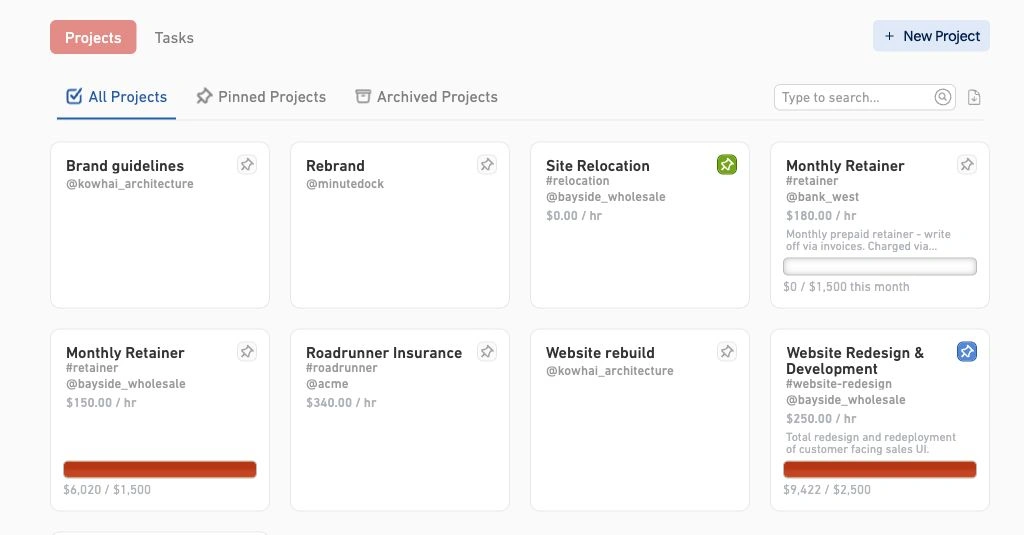Image resolution: width=1024 pixels, height=535 pixels.
Task: Open the Site Relocation project title
Action: pyautogui.click(x=598, y=166)
